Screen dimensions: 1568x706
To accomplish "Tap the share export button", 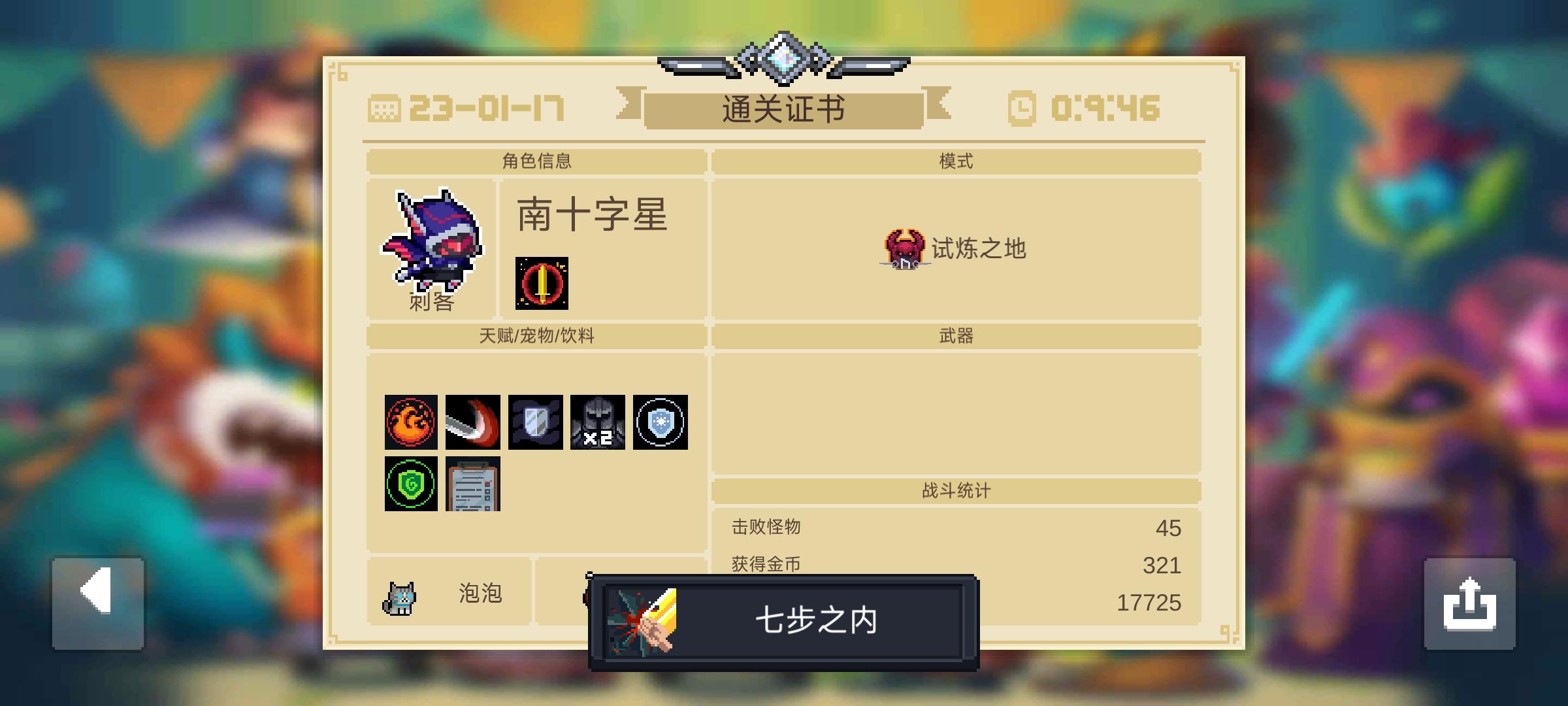I will click(1469, 603).
